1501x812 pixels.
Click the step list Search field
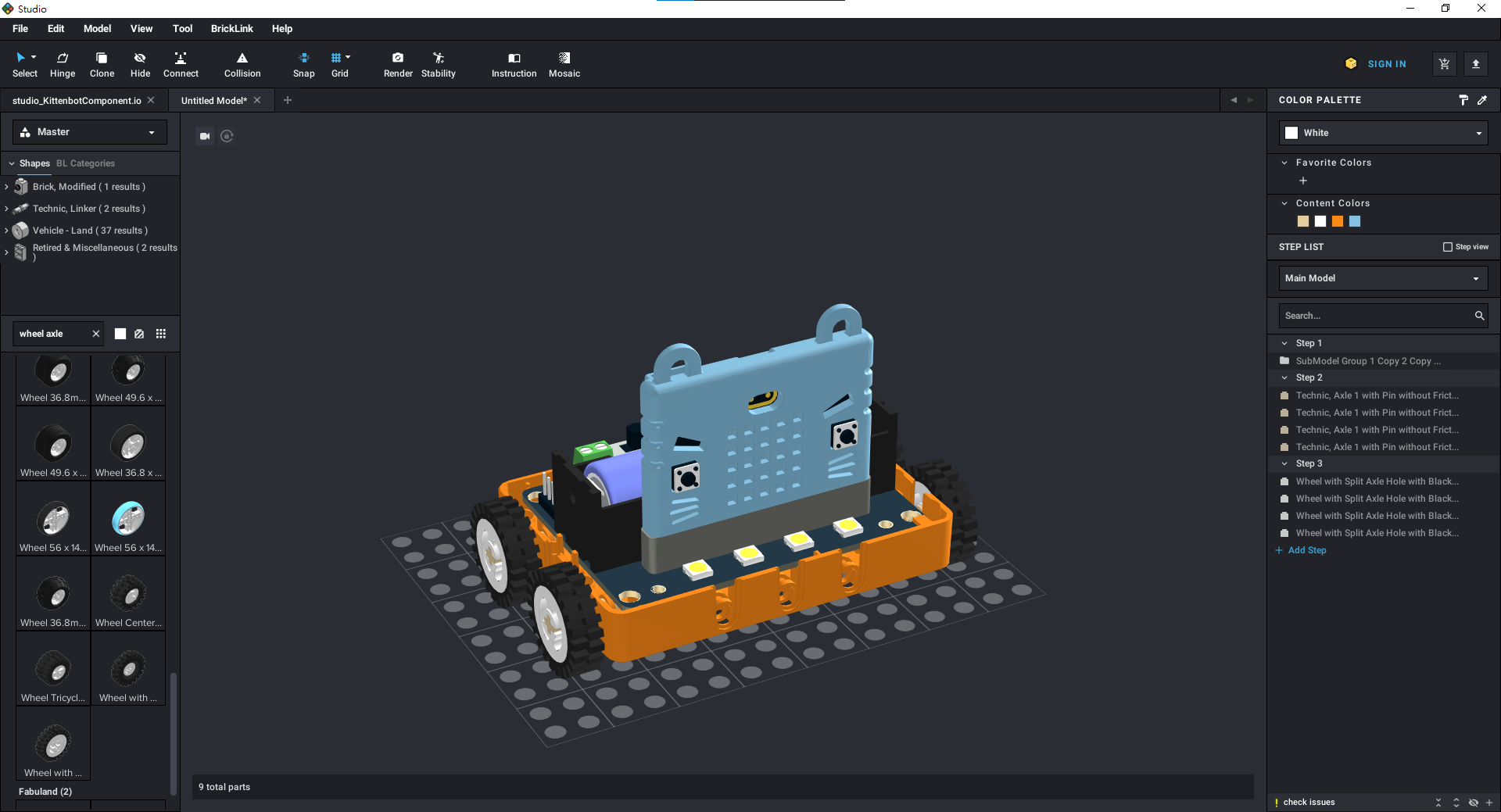[x=1375, y=316]
